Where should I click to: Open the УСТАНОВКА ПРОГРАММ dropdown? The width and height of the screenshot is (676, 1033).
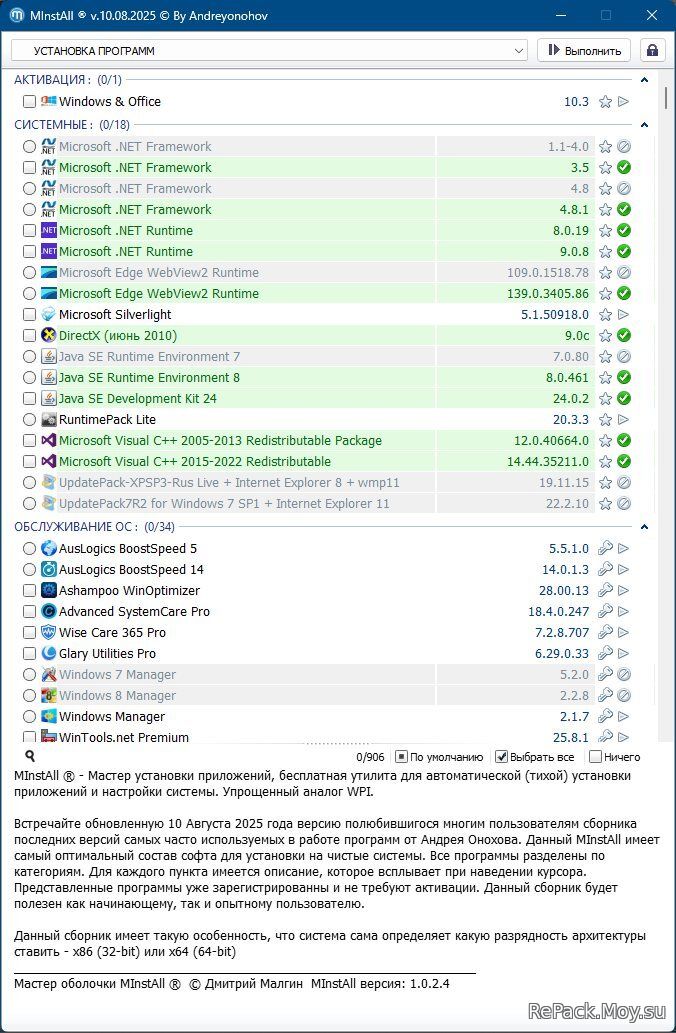pyautogui.click(x=269, y=51)
